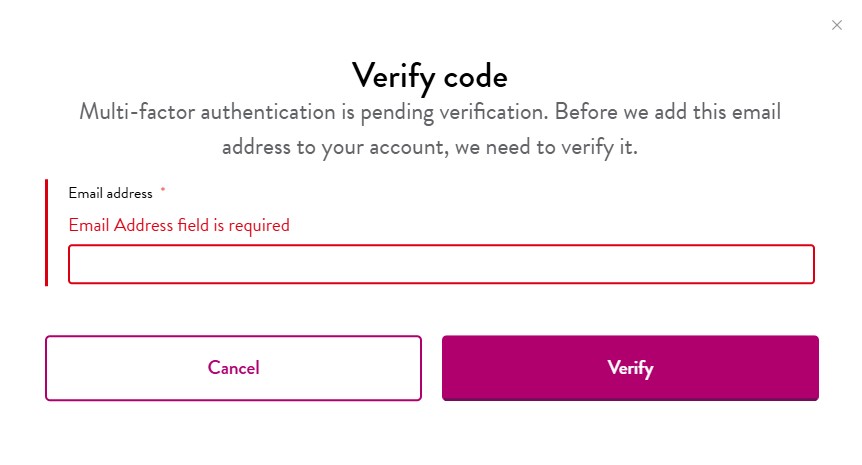Click the red required asterisk
Image resolution: width=862 pixels, height=465 pixels.
click(x=162, y=191)
